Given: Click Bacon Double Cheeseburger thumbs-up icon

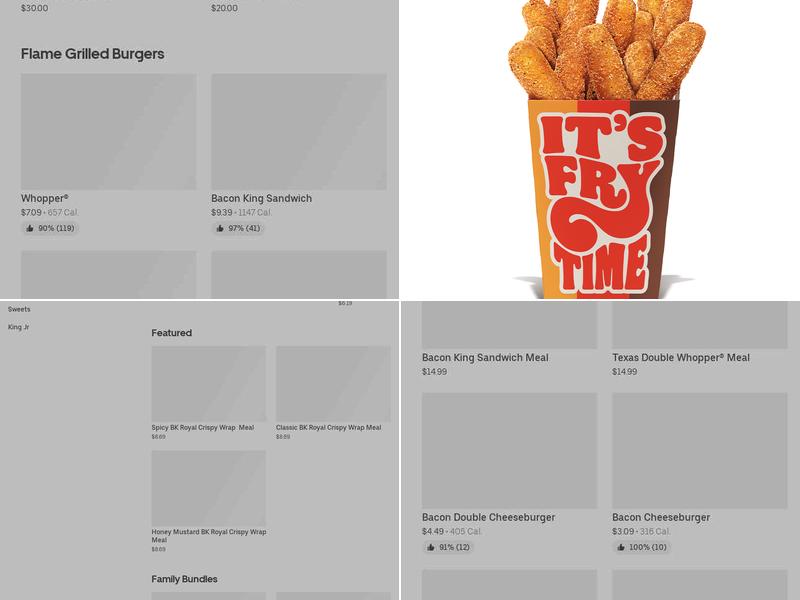Looking at the screenshot, I should pyautogui.click(x=431, y=547).
